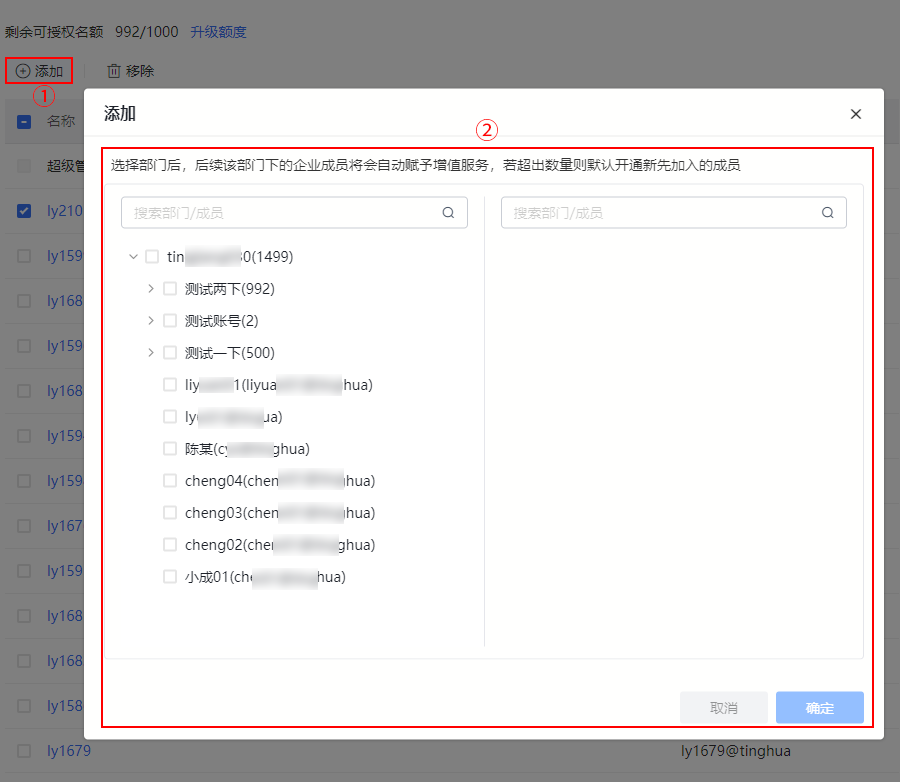Screen dimensions: 900x782
Task: Check the cheng02 member checkbox
Action: click(x=170, y=544)
